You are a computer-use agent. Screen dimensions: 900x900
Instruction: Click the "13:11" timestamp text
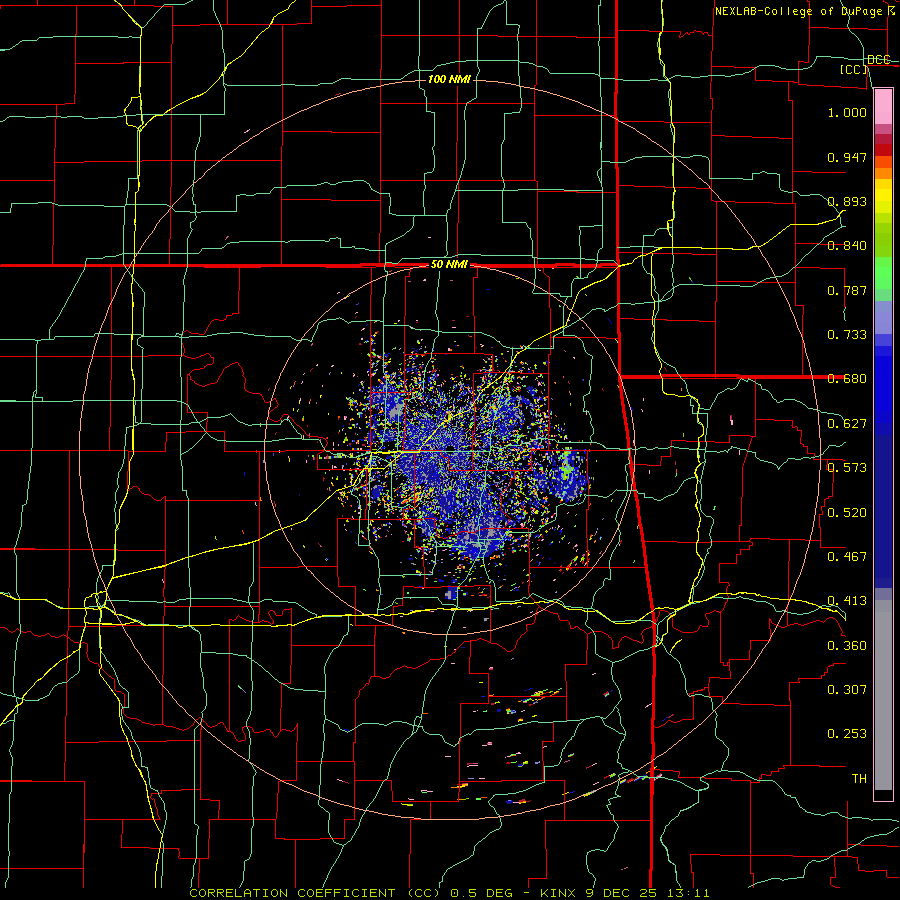(x=688, y=893)
